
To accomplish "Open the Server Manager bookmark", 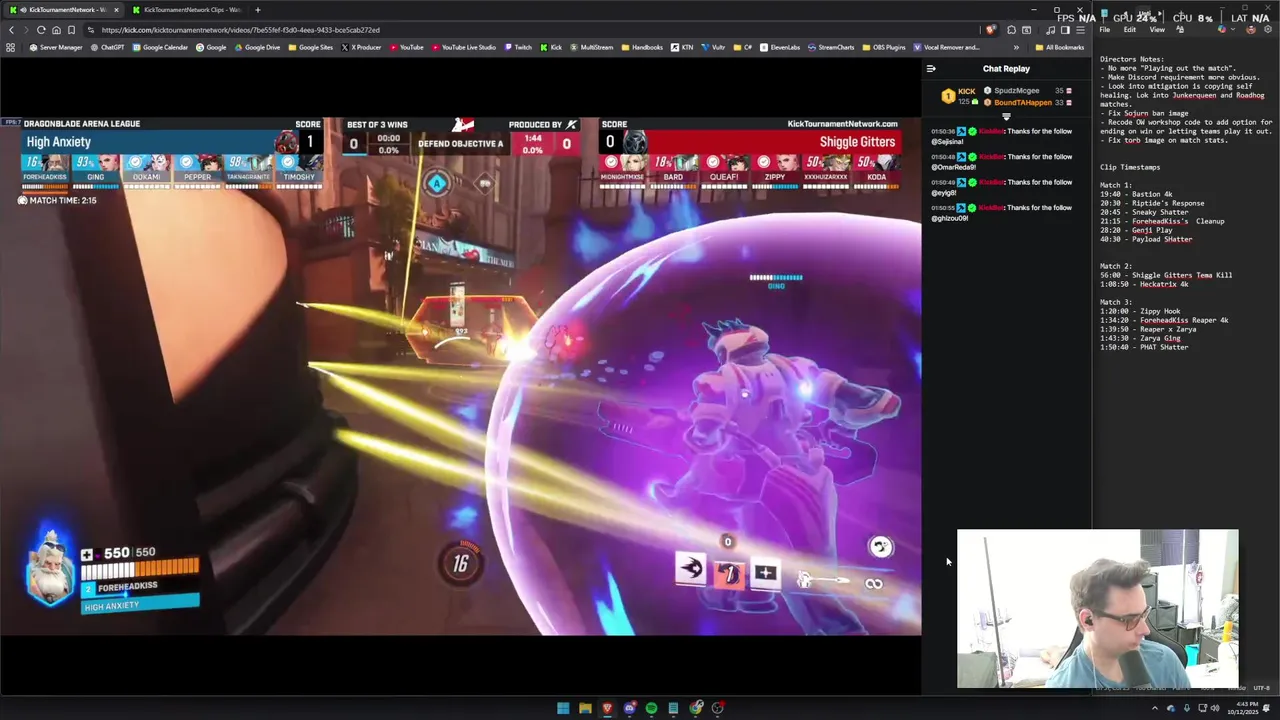I will (x=56, y=47).
